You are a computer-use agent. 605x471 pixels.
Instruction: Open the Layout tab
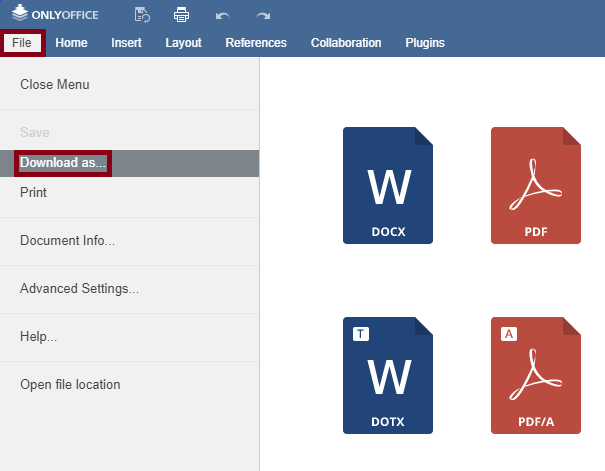(183, 43)
